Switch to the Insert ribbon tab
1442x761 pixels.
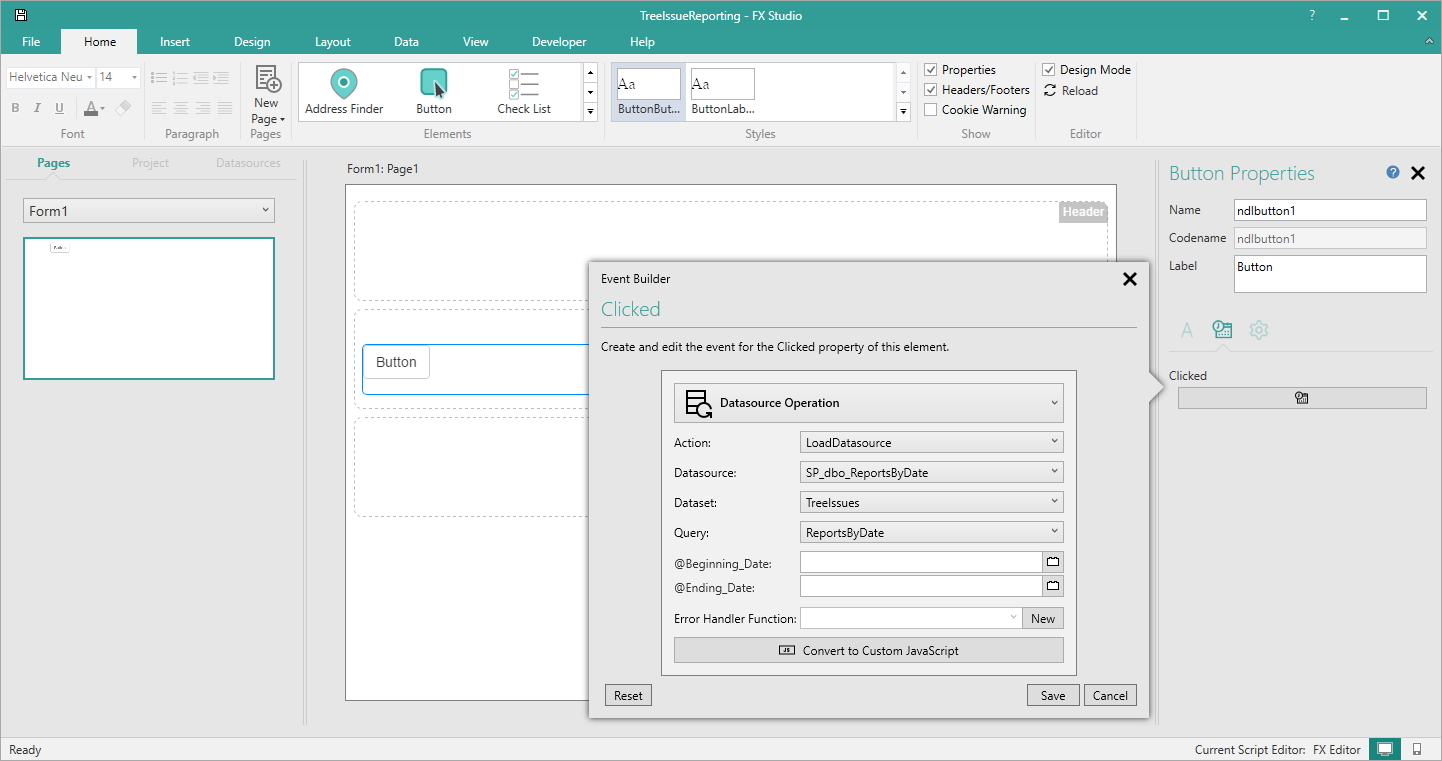(175, 42)
